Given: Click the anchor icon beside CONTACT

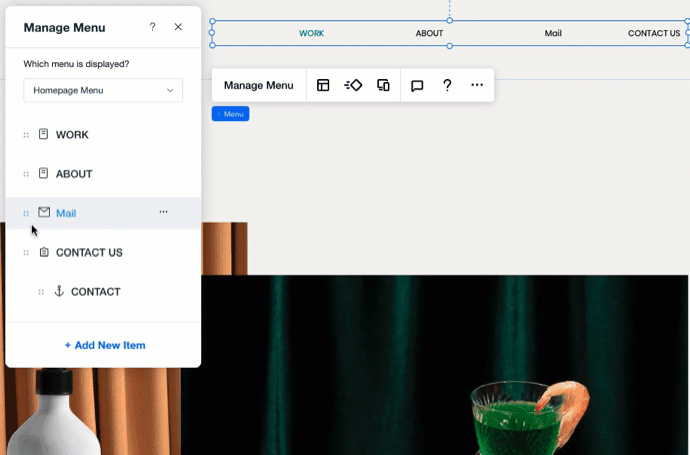Looking at the screenshot, I should click(x=58, y=291).
